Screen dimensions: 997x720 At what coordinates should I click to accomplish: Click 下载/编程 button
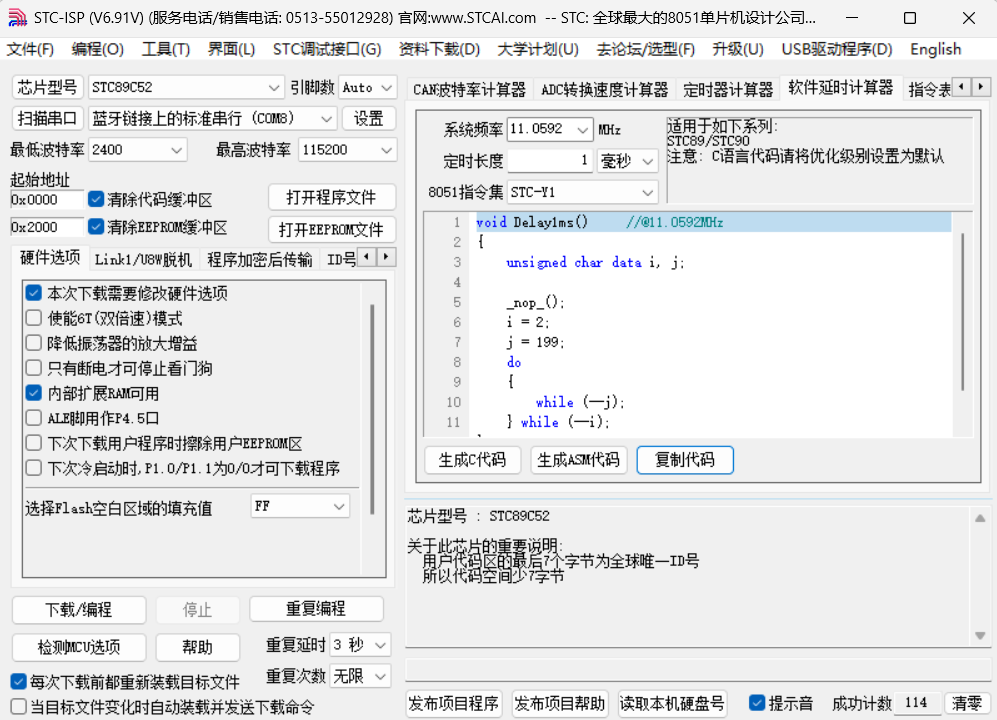tap(79, 610)
